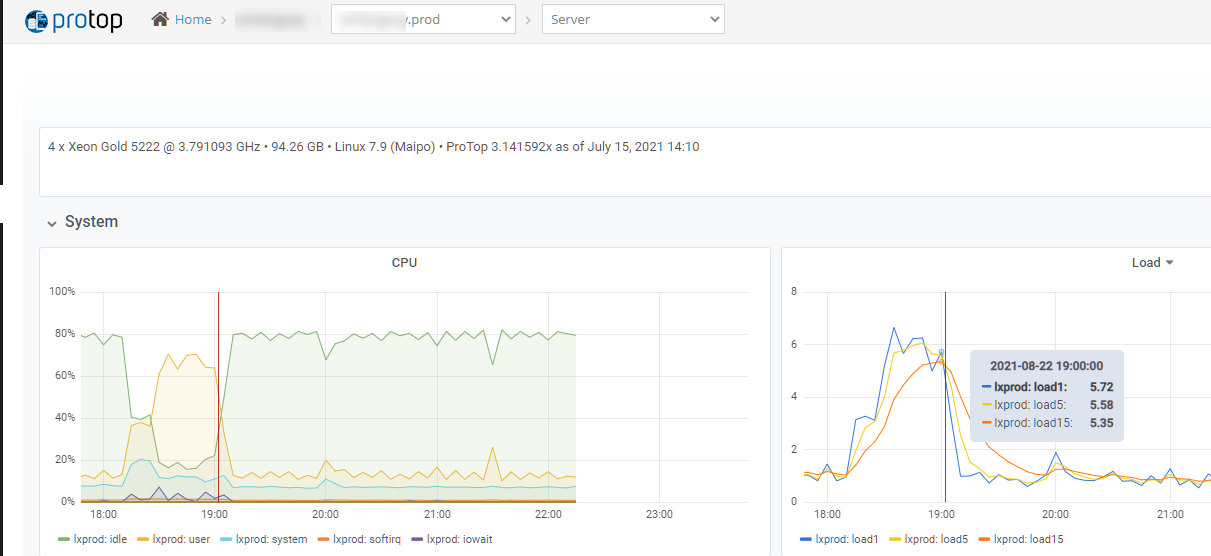This screenshot has height=556, width=1211.
Task: Click the 23:00 label on CPU chart axis
Action: (x=659, y=514)
